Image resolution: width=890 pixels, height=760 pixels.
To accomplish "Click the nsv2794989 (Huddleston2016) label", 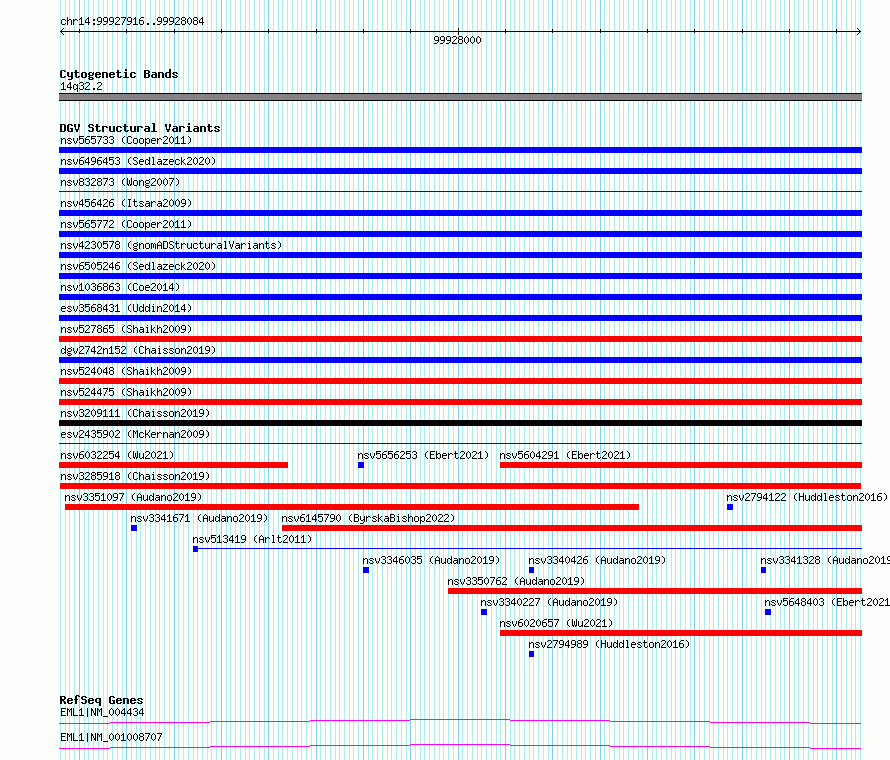I will tap(609, 644).
